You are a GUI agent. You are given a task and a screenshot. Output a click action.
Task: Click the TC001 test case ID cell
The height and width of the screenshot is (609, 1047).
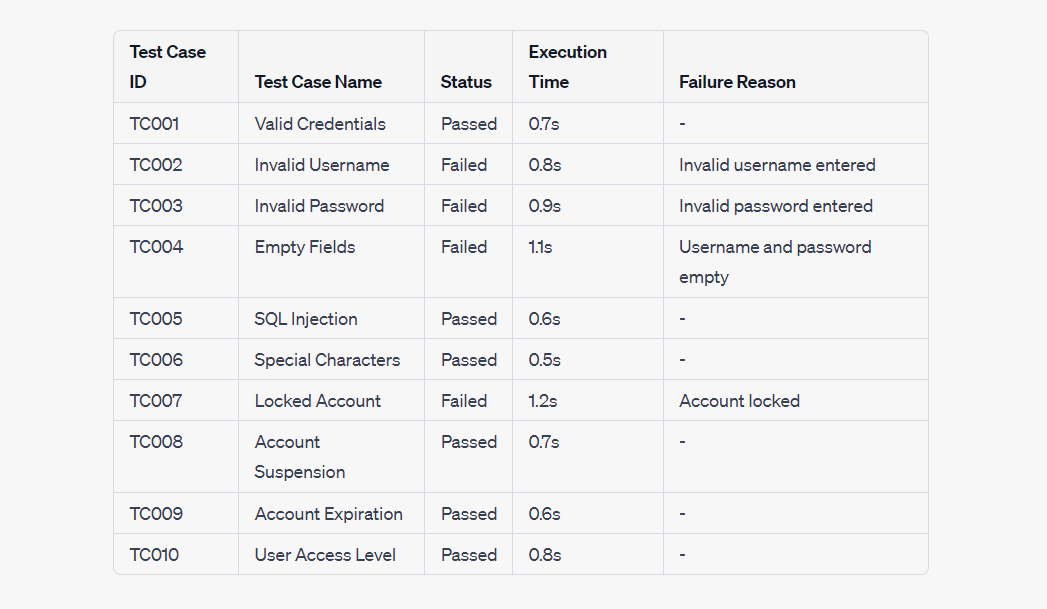tap(154, 124)
